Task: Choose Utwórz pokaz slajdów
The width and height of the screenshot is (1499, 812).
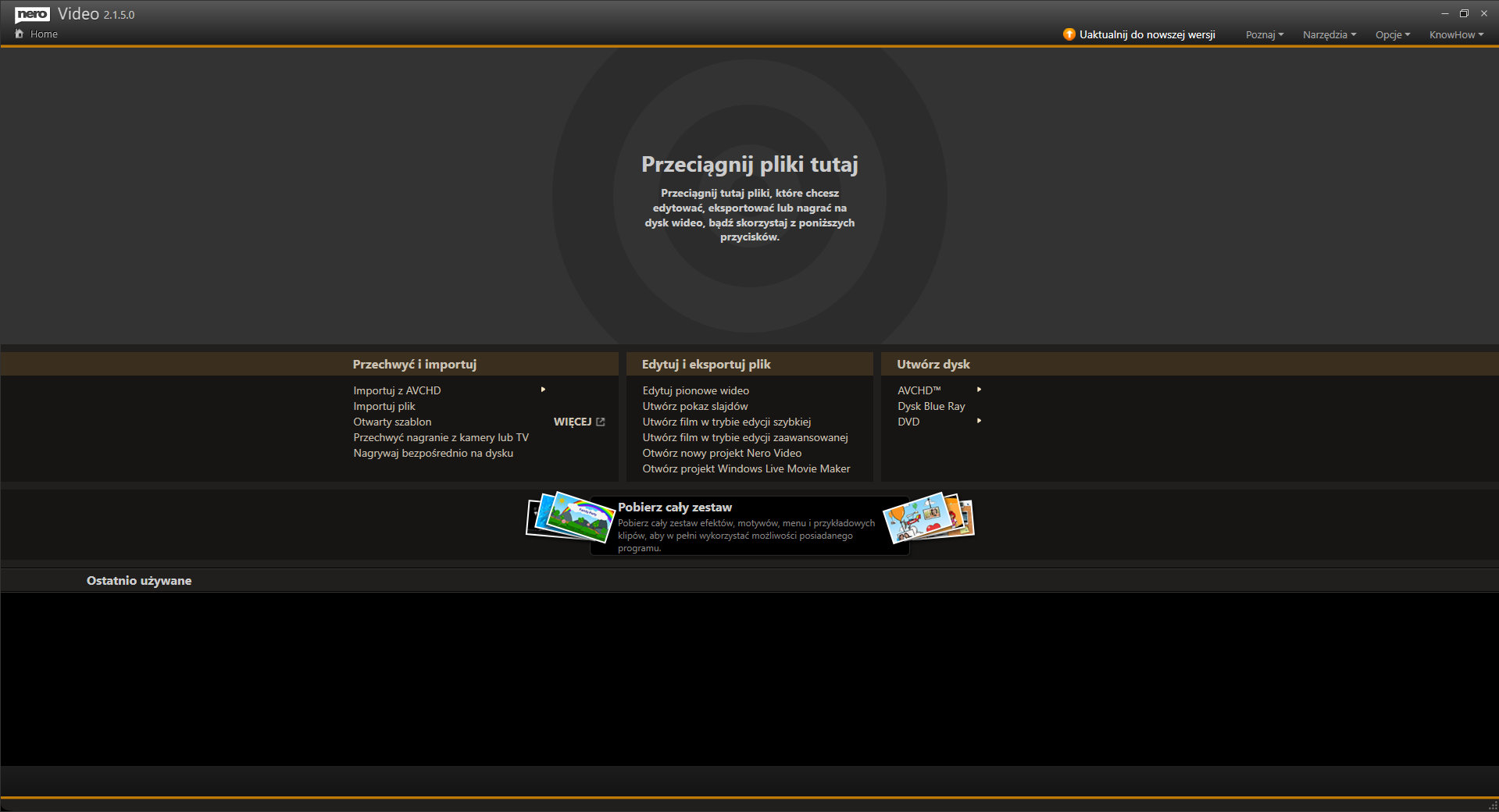Action: tap(695, 406)
